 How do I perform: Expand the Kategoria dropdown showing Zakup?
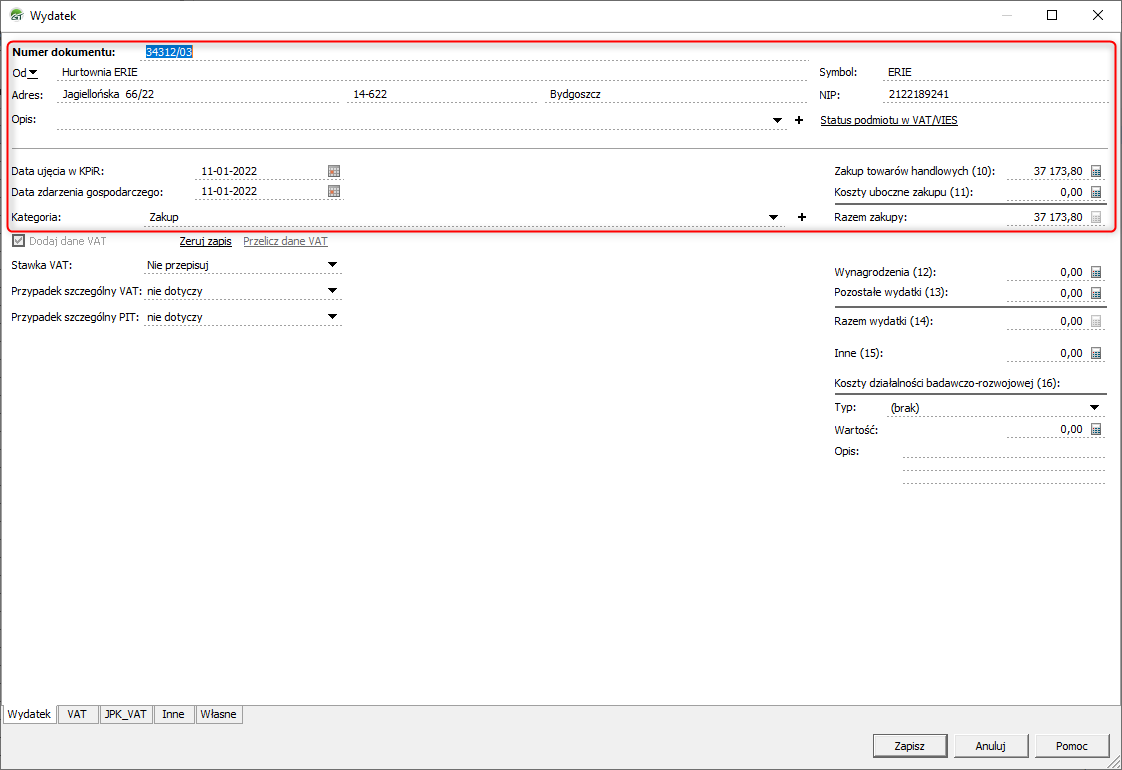point(774,217)
